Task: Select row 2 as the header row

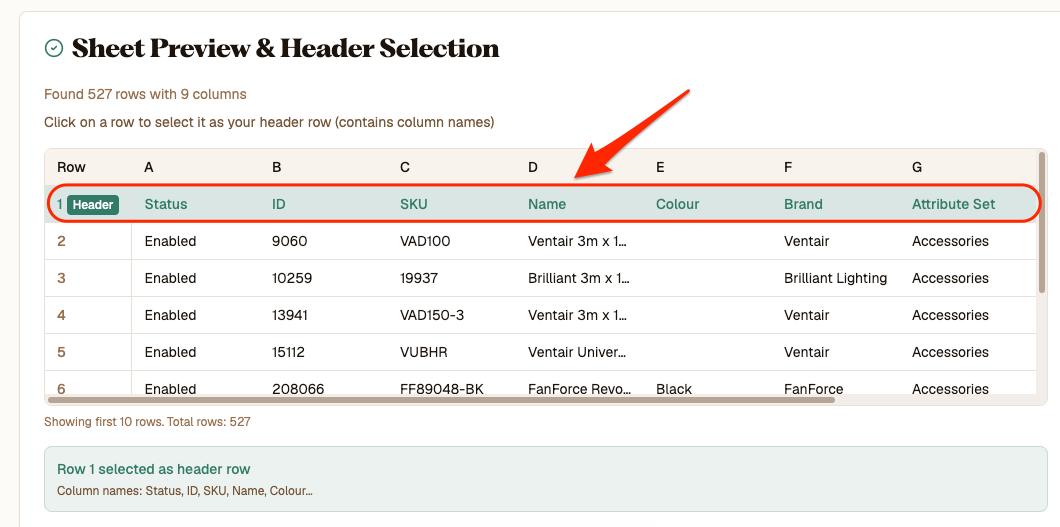Action: tap(540, 241)
